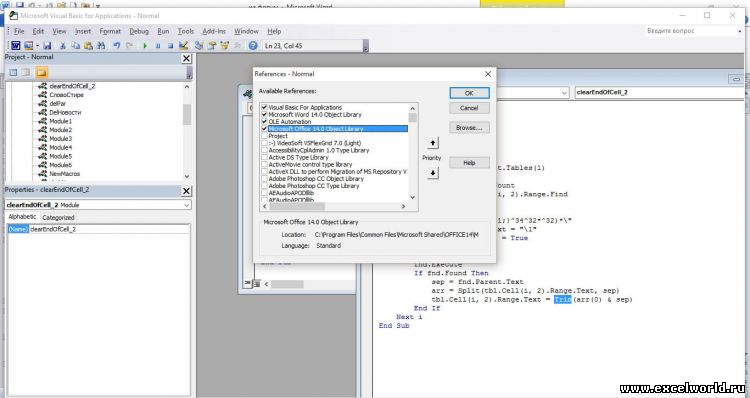
Task: Open Project Explorer from toolbar icon
Action: point(199,46)
